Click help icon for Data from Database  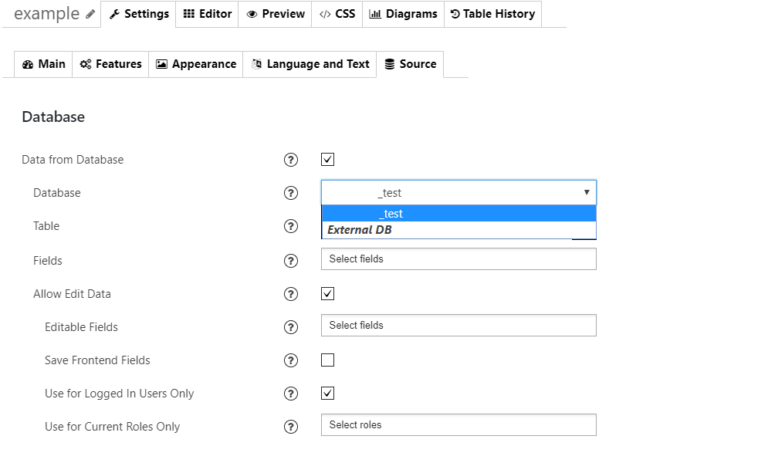[291, 160]
